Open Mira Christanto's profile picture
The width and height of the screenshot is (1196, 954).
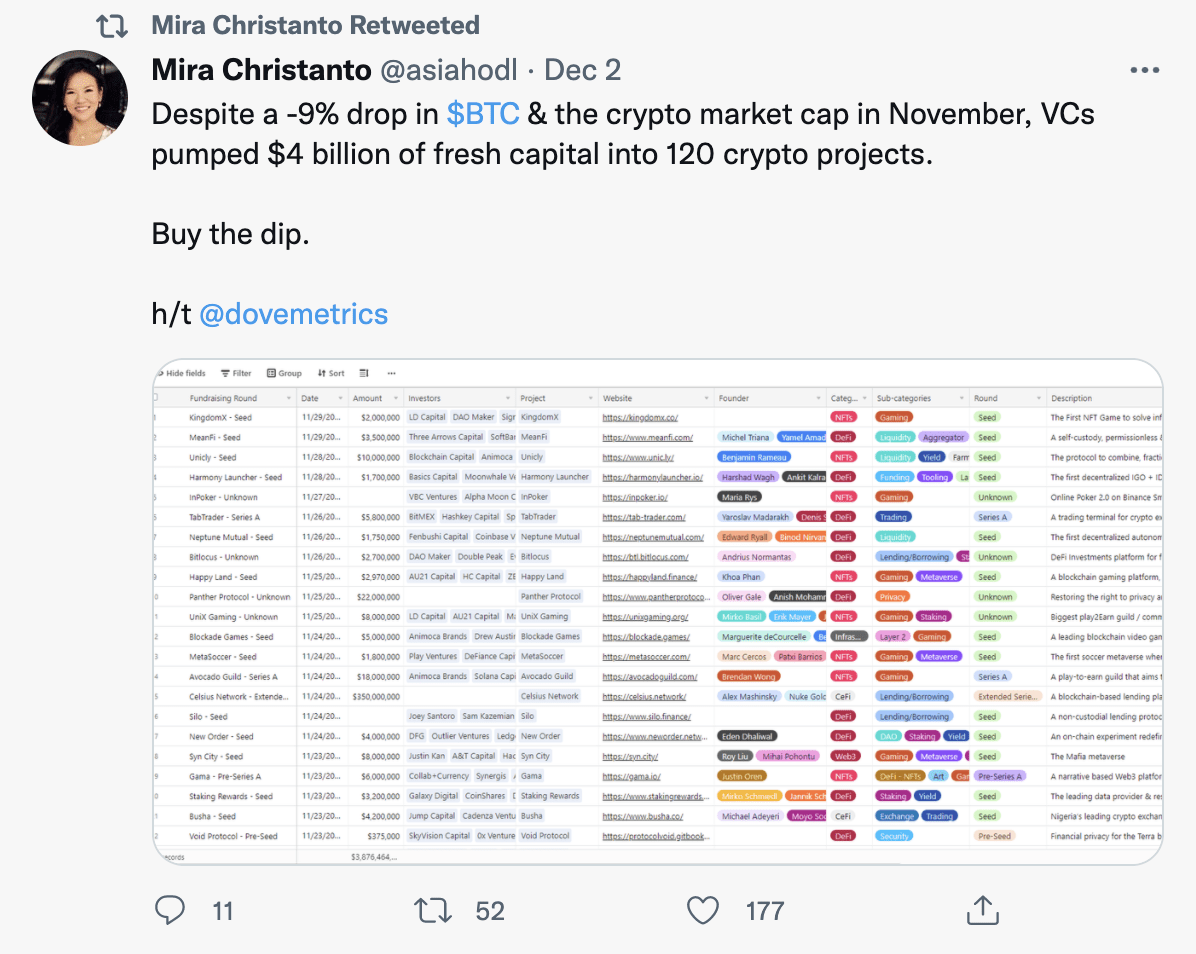coord(80,98)
